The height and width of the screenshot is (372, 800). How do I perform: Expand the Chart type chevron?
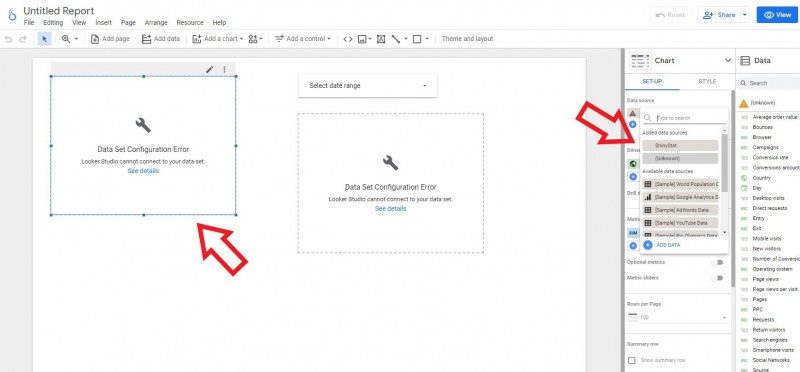(728, 60)
